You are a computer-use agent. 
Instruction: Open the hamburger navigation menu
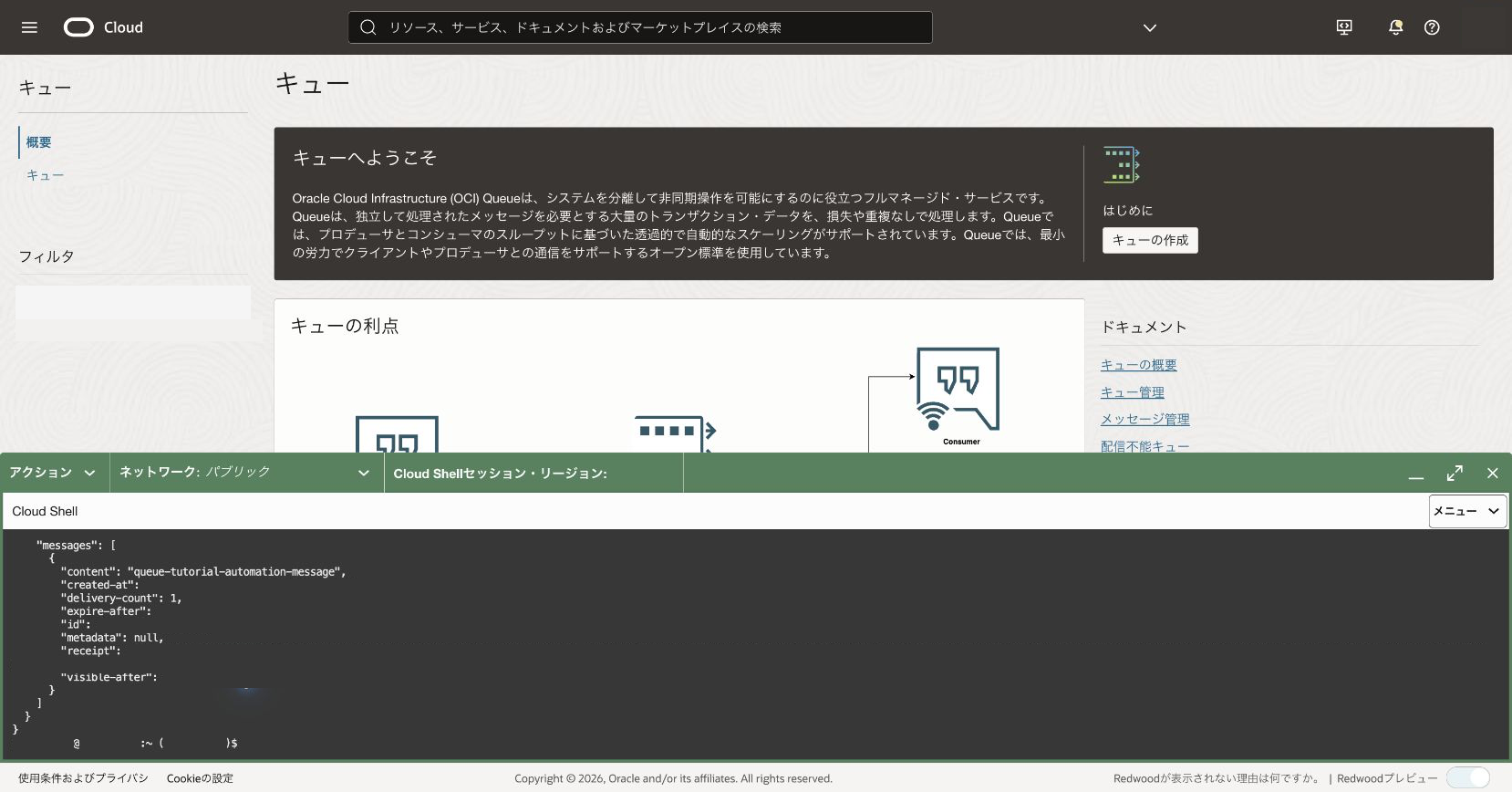coord(29,27)
